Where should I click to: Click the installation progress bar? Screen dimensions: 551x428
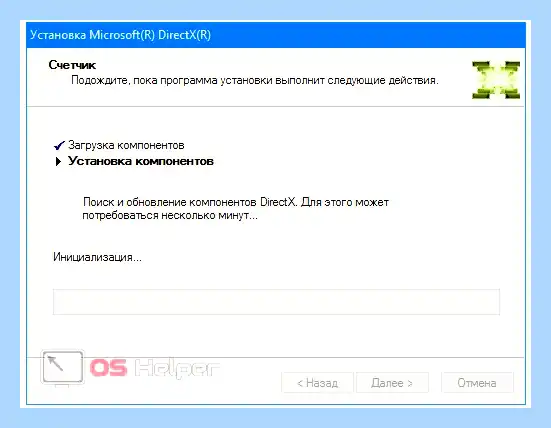click(276, 302)
